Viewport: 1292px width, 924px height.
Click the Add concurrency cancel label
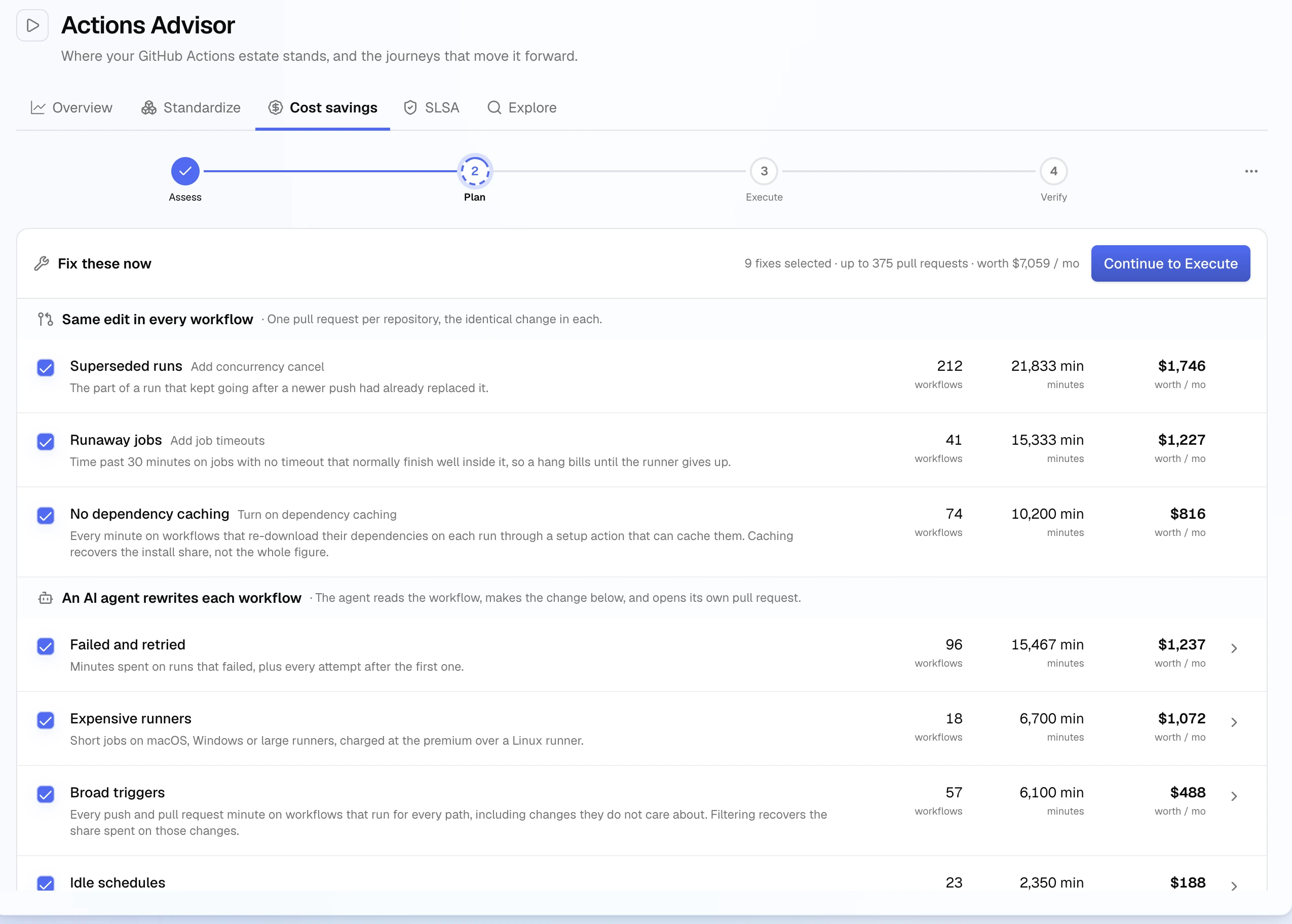click(257, 367)
